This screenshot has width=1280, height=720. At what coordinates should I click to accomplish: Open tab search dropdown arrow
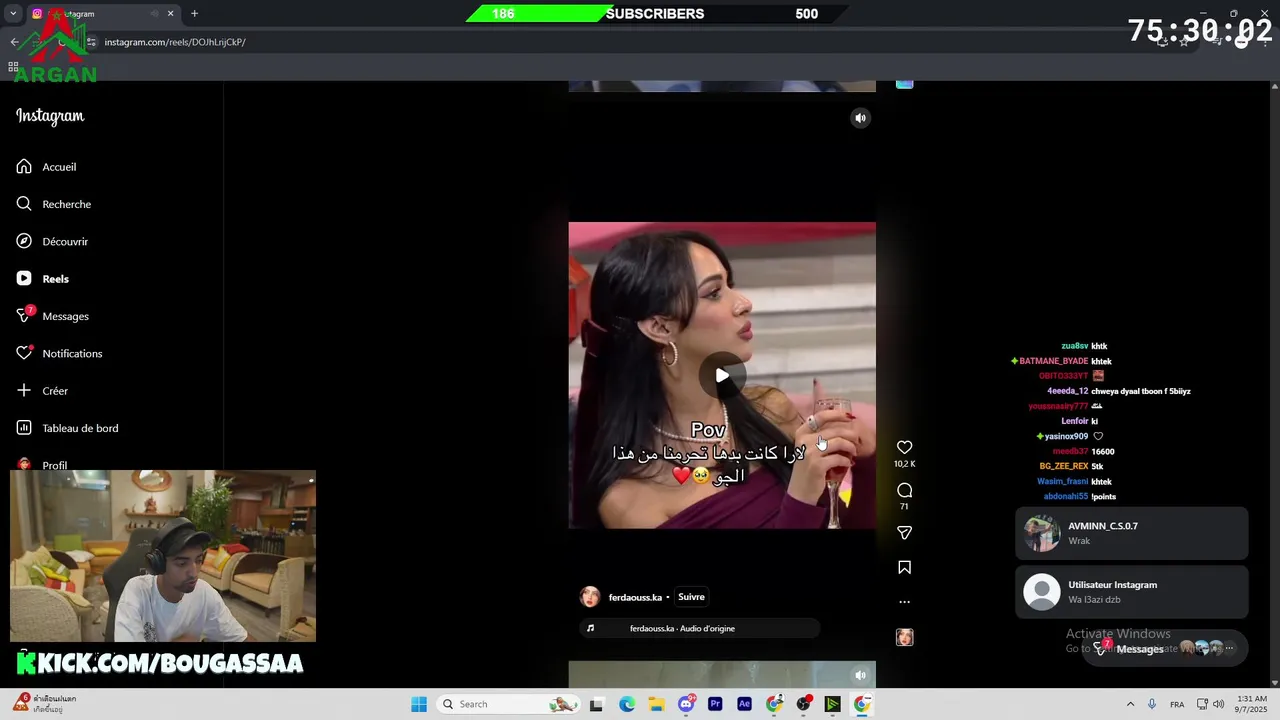[13, 14]
